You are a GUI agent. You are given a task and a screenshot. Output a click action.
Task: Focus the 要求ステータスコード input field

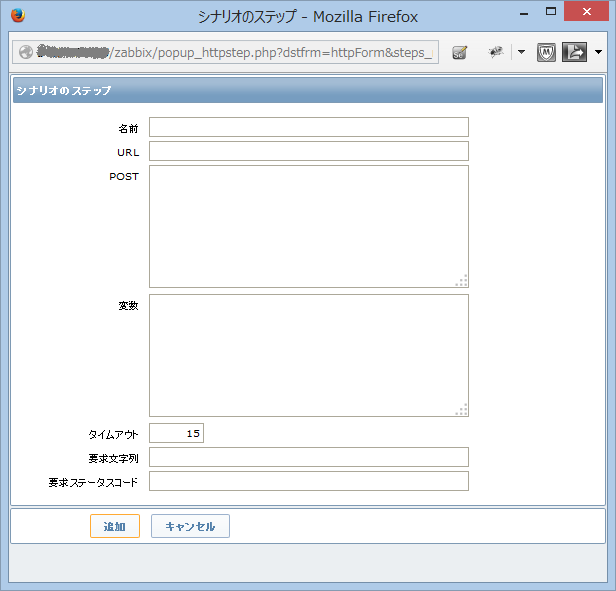309,481
